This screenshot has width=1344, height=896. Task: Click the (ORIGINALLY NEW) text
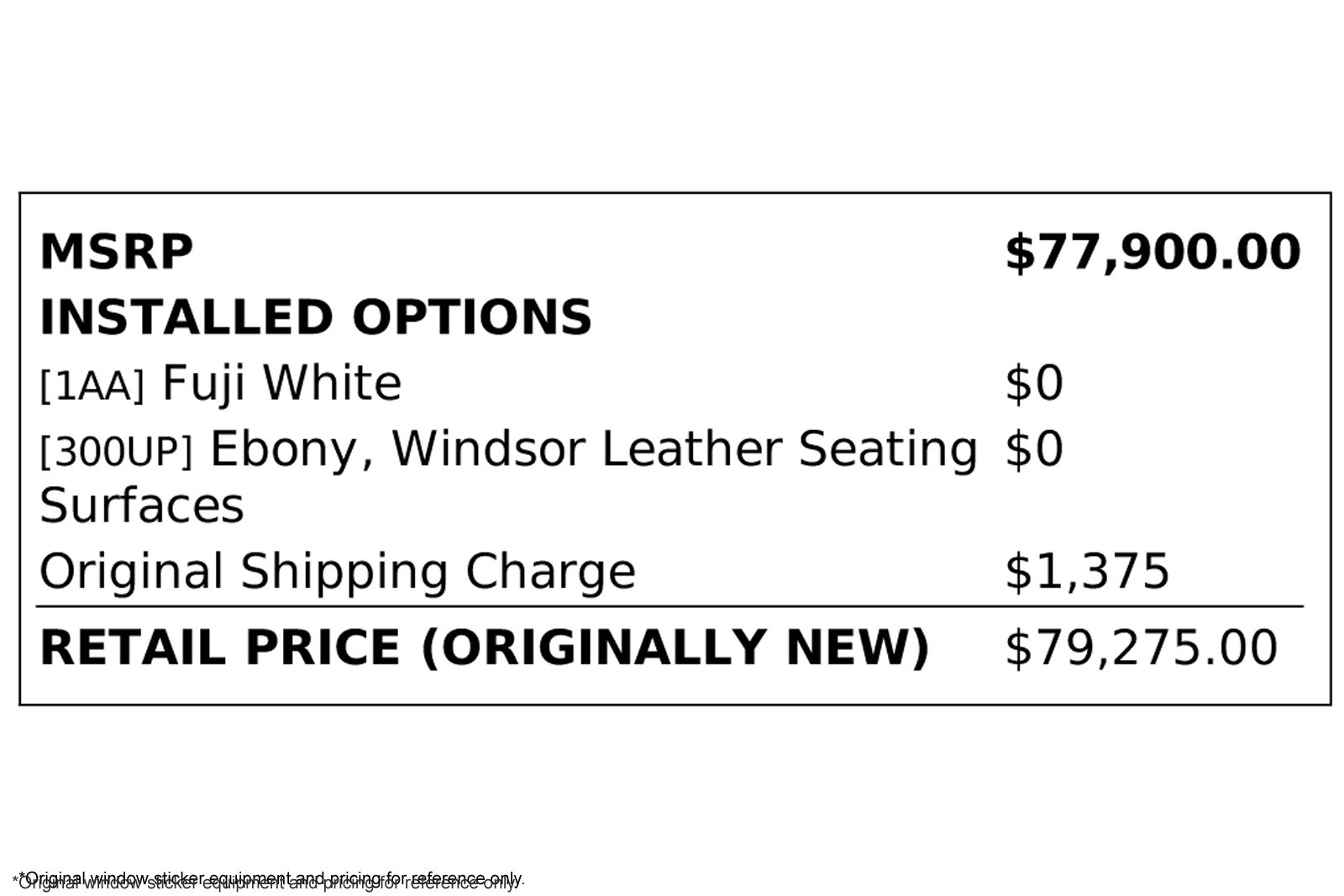coord(675,647)
